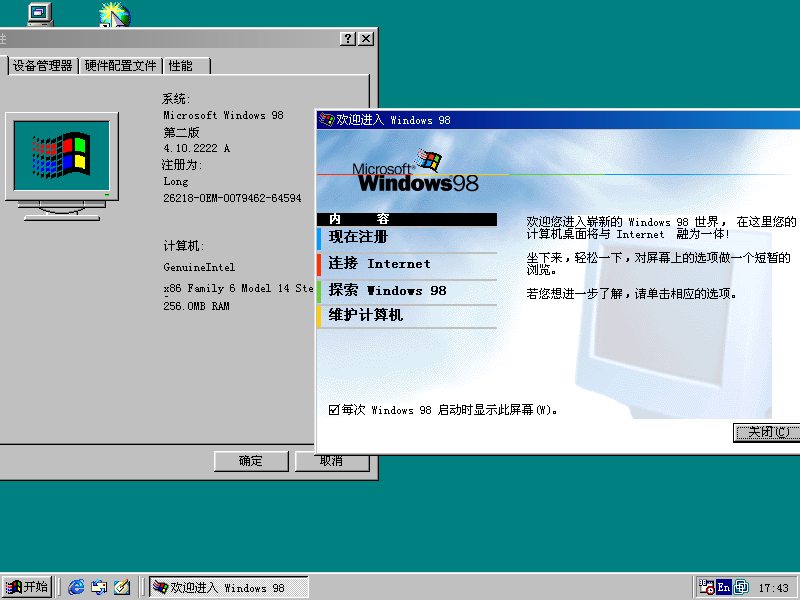The height and width of the screenshot is (600, 800).
Task: Click the paragraph starting '坐下来，轻松一下'
Action: coord(658,263)
